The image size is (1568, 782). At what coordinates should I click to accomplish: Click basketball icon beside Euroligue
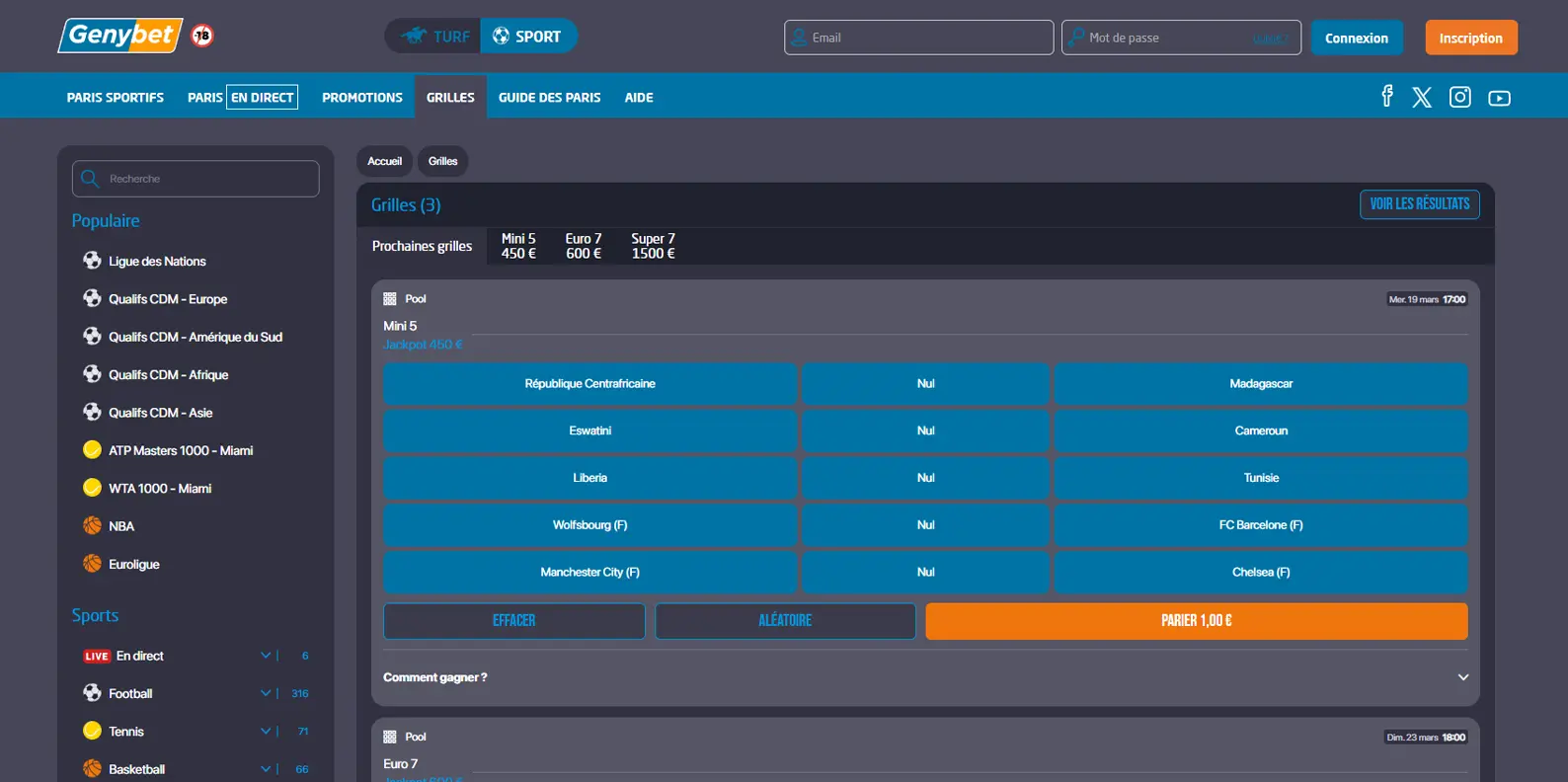click(x=92, y=564)
